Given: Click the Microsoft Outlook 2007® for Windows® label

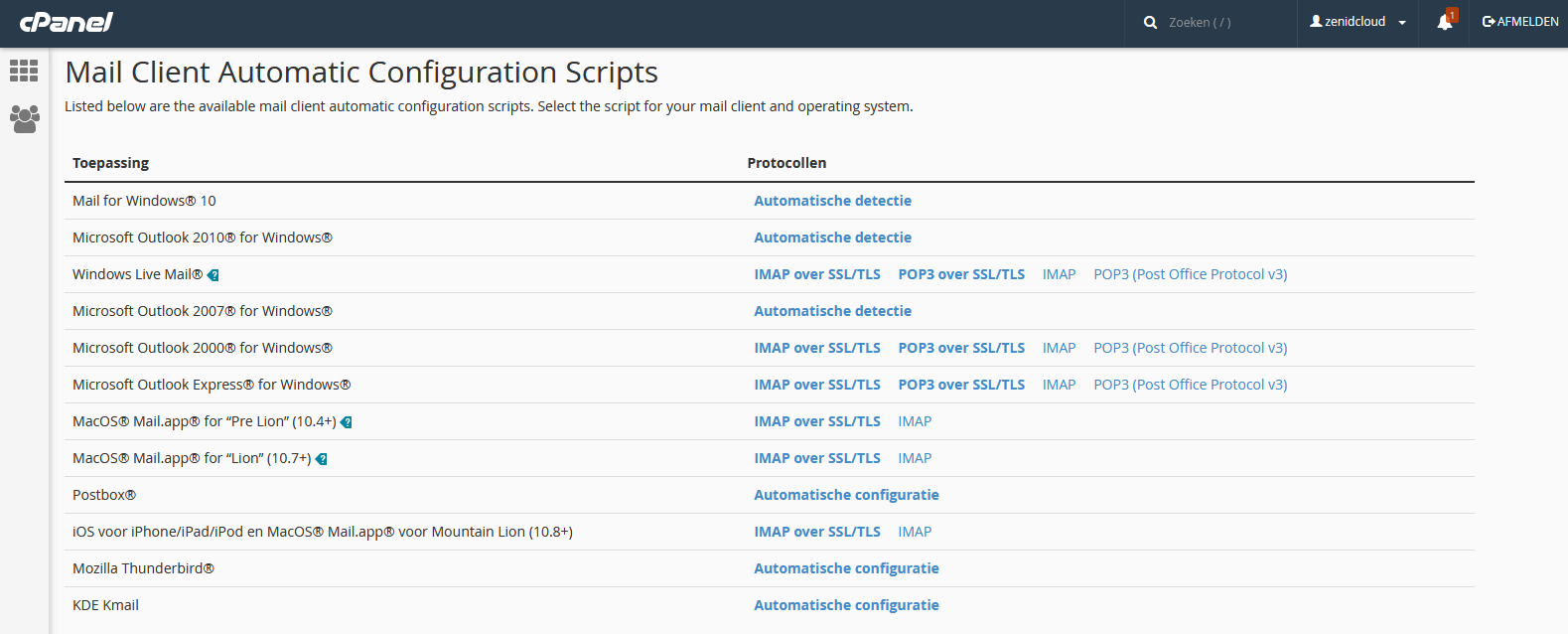Looking at the screenshot, I should tap(203, 311).
